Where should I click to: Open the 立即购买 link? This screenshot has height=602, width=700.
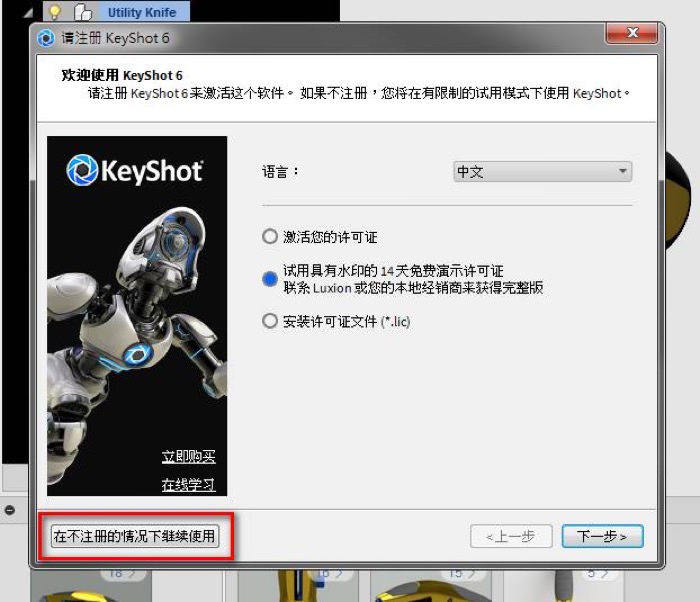[x=188, y=456]
